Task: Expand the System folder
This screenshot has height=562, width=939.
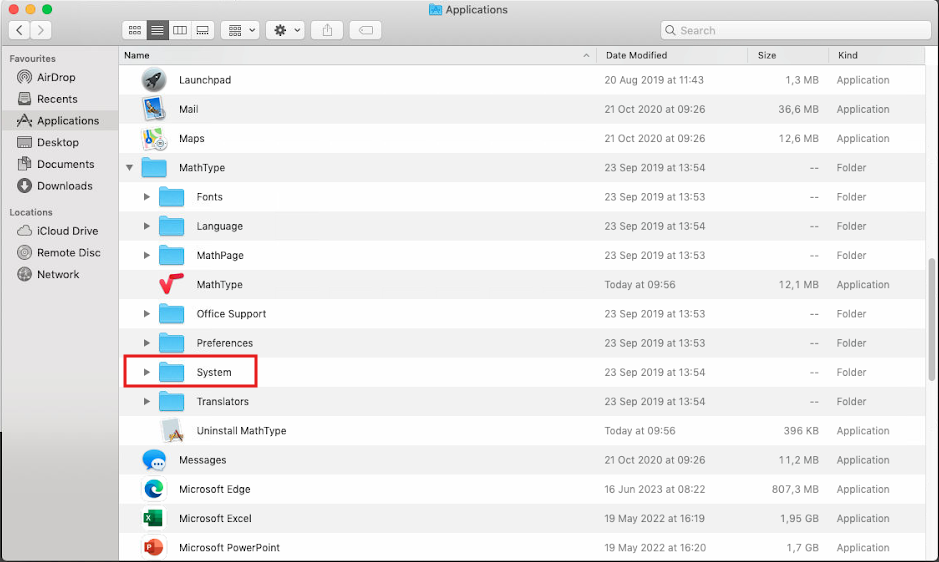Action: [146, 372]
